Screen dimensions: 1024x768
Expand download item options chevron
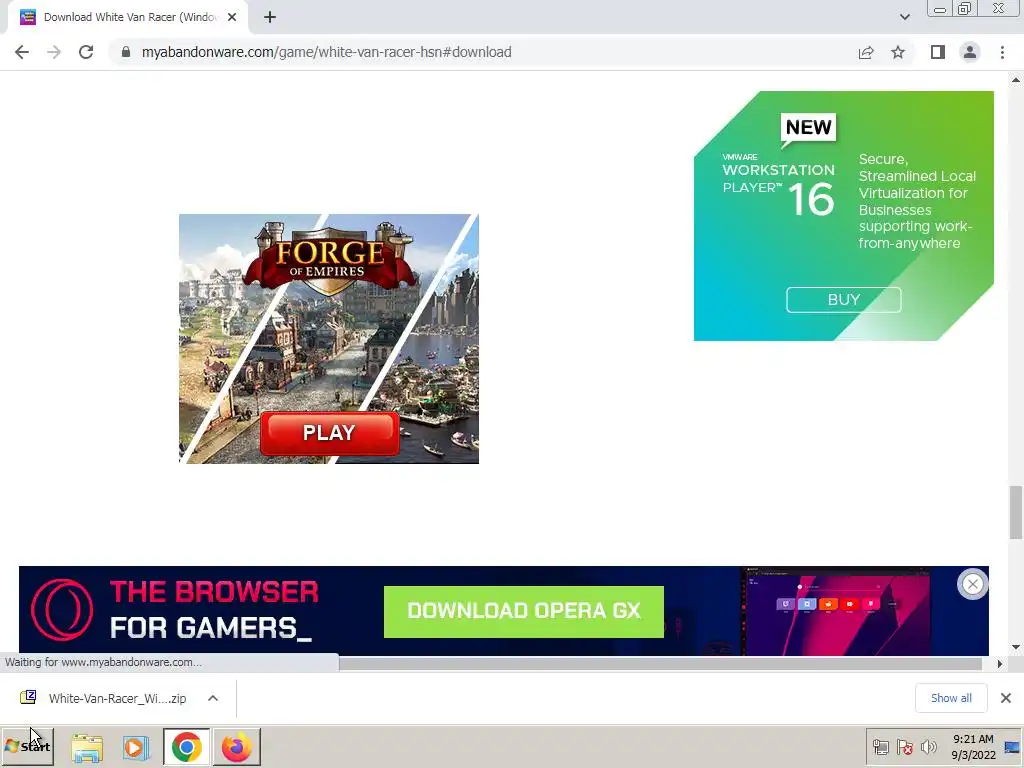click(x=213, y=698)
